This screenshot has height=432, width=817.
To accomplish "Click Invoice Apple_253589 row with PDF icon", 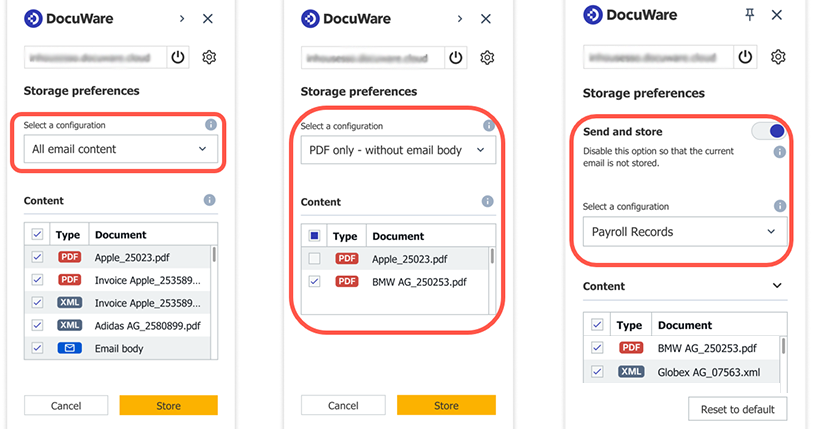I will pos(117,280).
